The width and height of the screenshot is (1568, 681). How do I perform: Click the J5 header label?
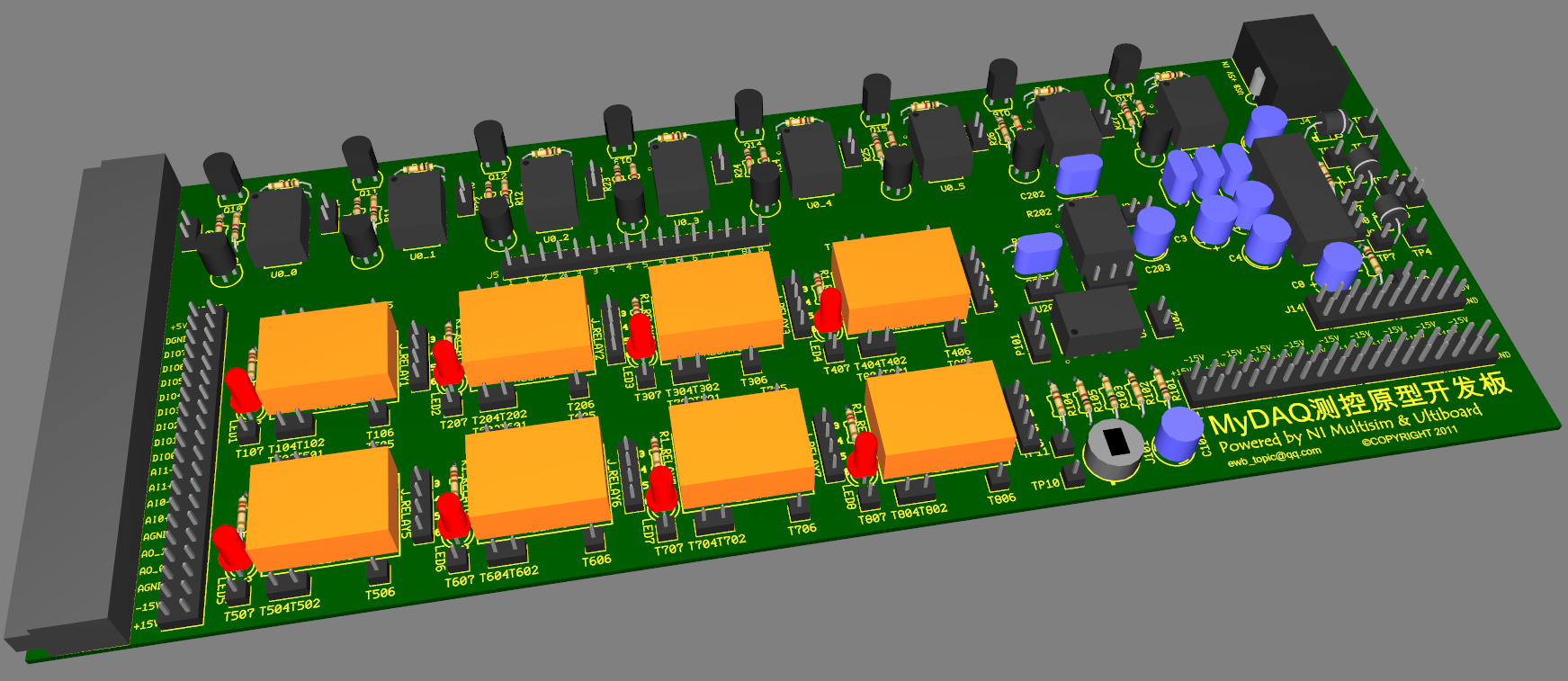[x=493, y=275]
